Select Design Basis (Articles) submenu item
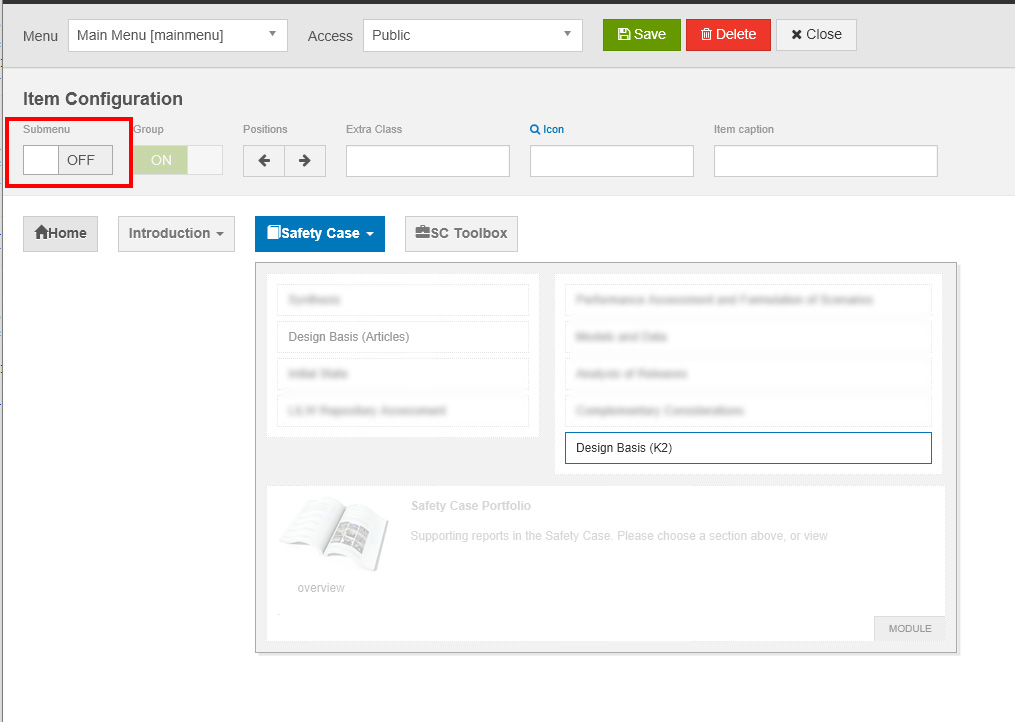The width and height of the screenshot is (1015, 722). point(403,337)
